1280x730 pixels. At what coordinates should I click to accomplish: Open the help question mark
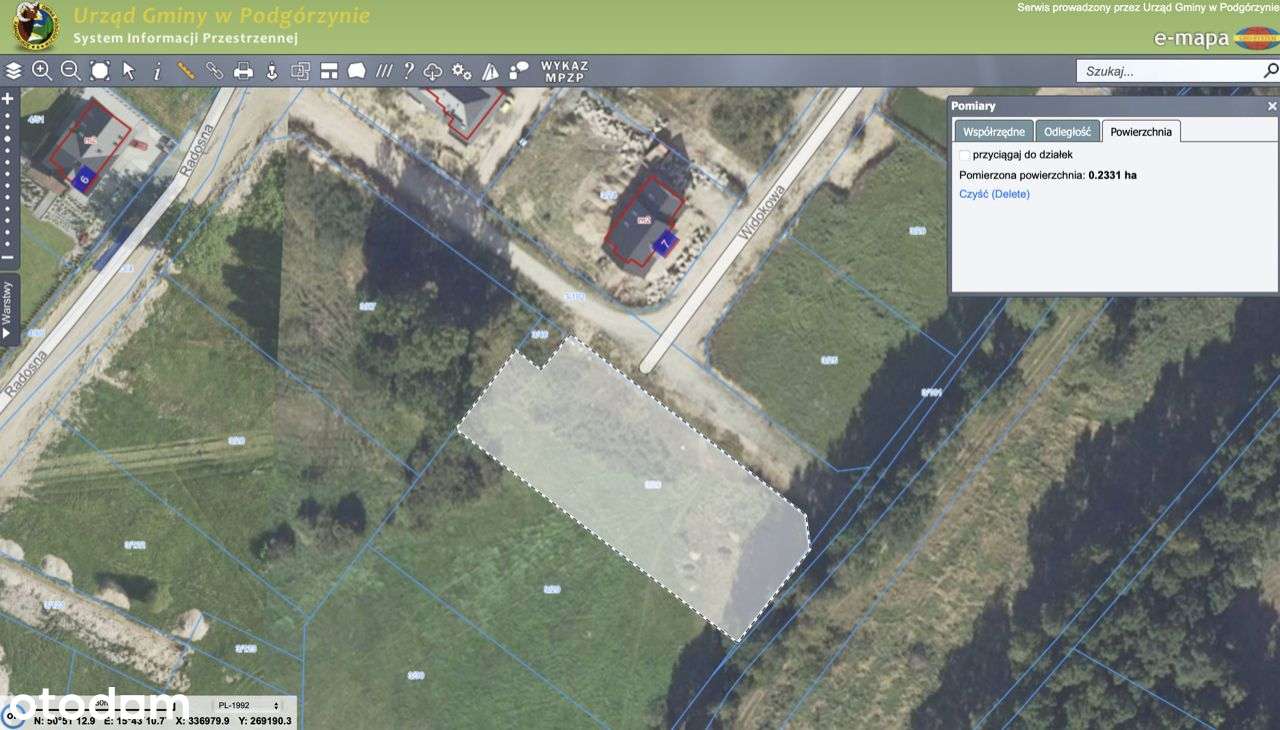[x=408, y=71]
